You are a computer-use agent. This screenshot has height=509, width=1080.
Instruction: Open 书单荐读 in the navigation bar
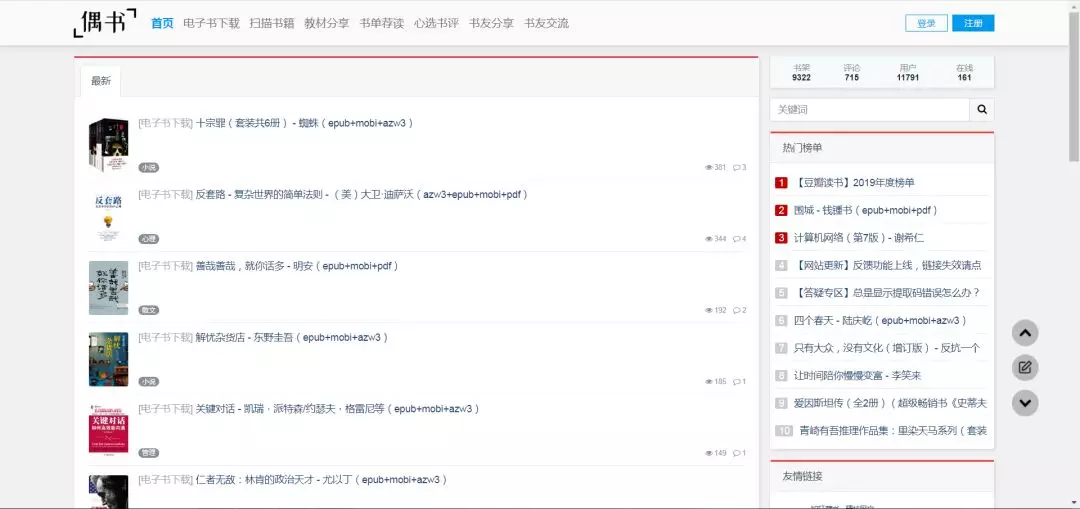click(382, 23)
